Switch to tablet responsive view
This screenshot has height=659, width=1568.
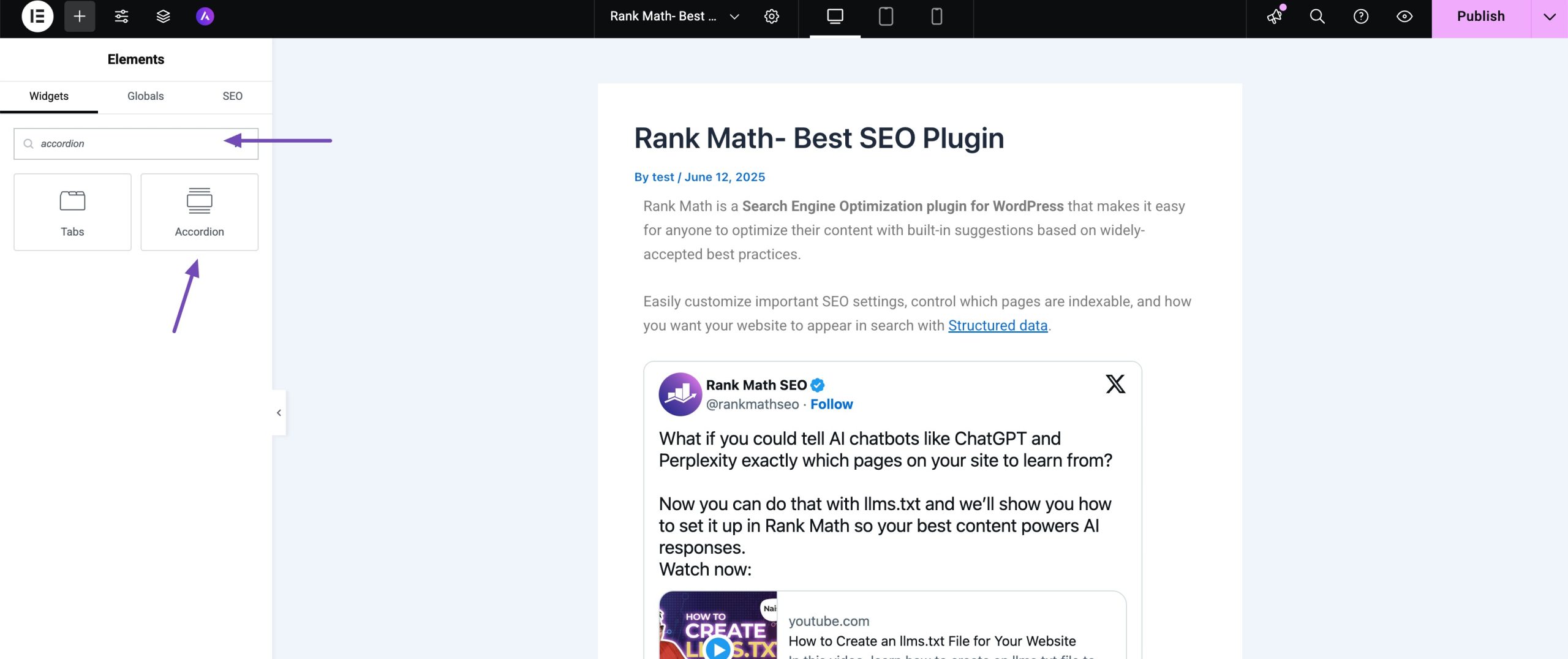pos(886,17)
